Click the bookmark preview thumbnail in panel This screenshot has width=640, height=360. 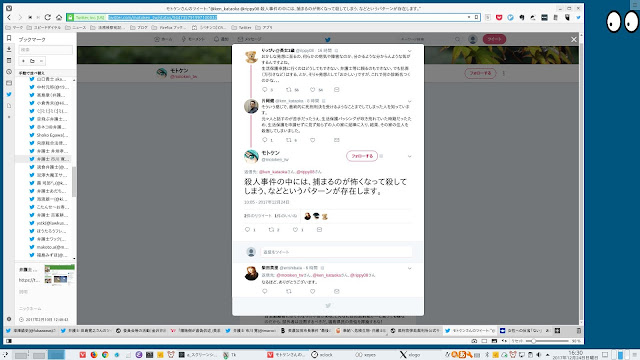click(x=60, y=275)
